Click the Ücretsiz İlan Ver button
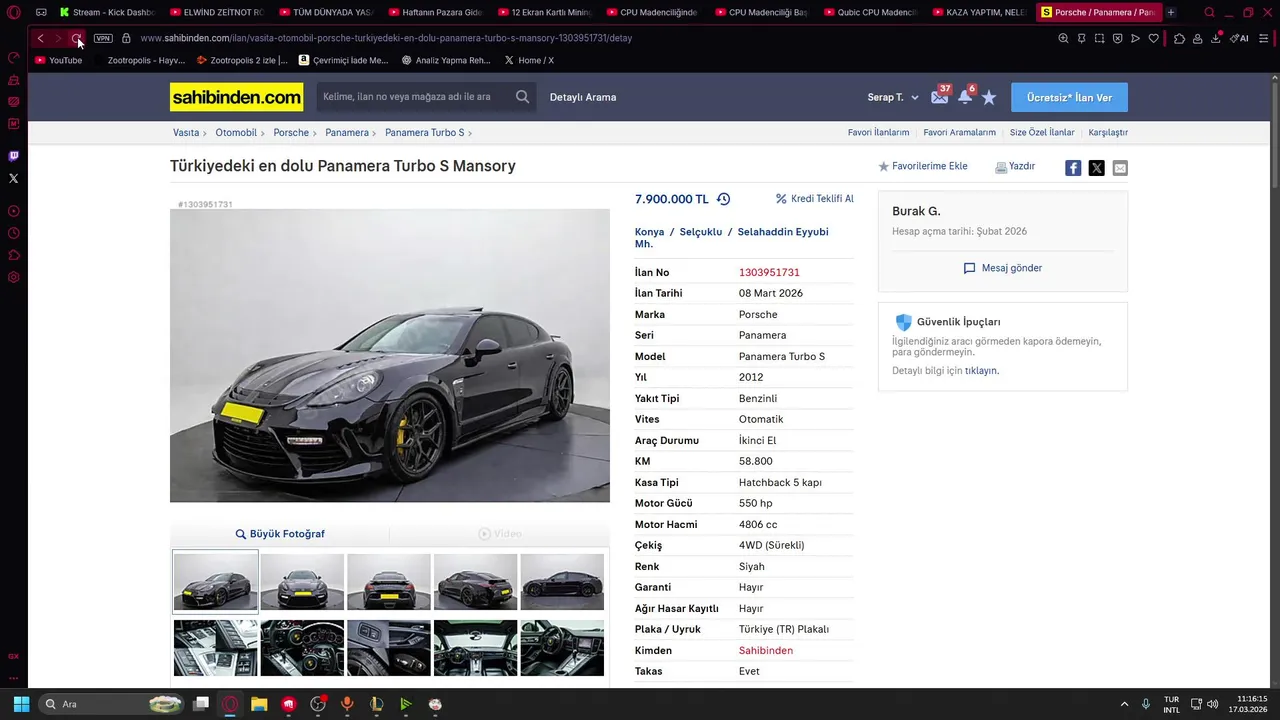Image resolution: width=1280 pixels, height=720 pixels. click(1069, 97)
